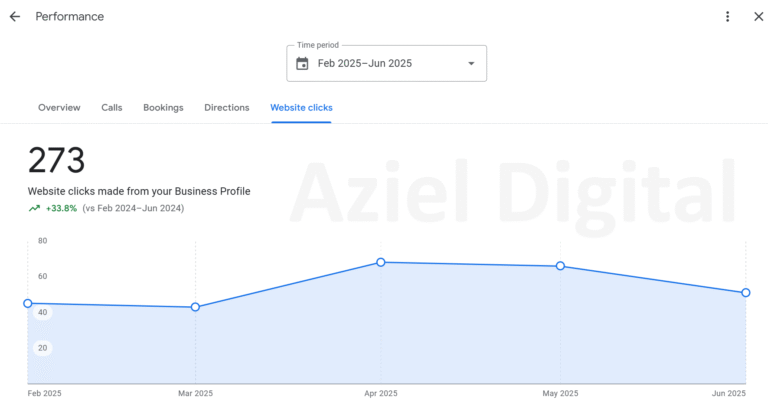This screenshot has height=413, width=768.
Task: Expand the Time period dropdown arrow
Action: point(471,64)
